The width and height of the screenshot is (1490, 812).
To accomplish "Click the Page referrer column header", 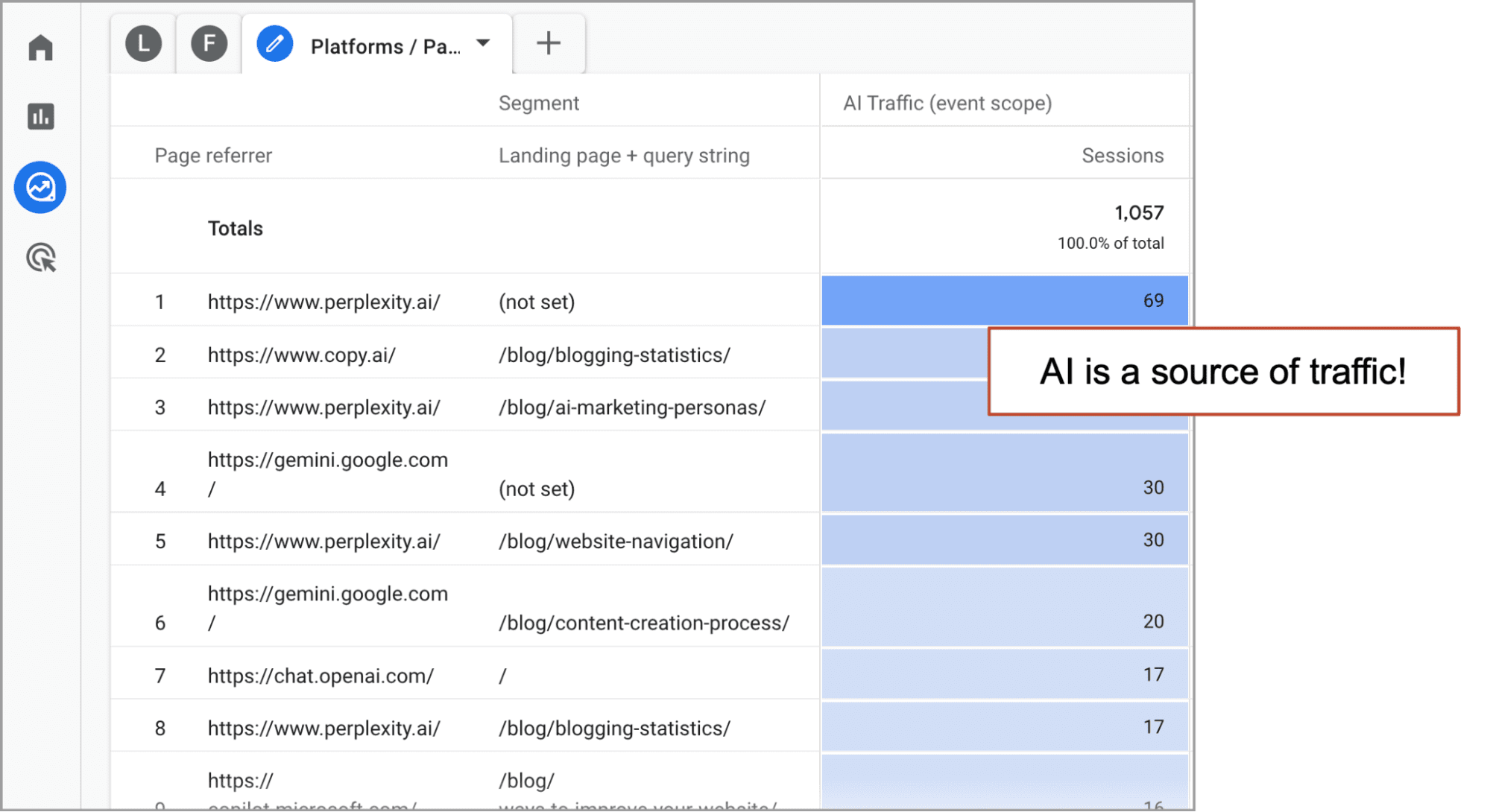I will (x=213, y=156).
